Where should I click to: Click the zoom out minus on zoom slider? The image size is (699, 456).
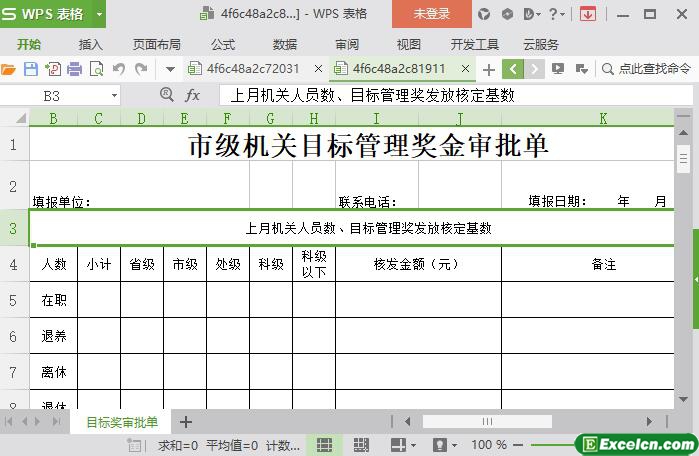(518, 444)
